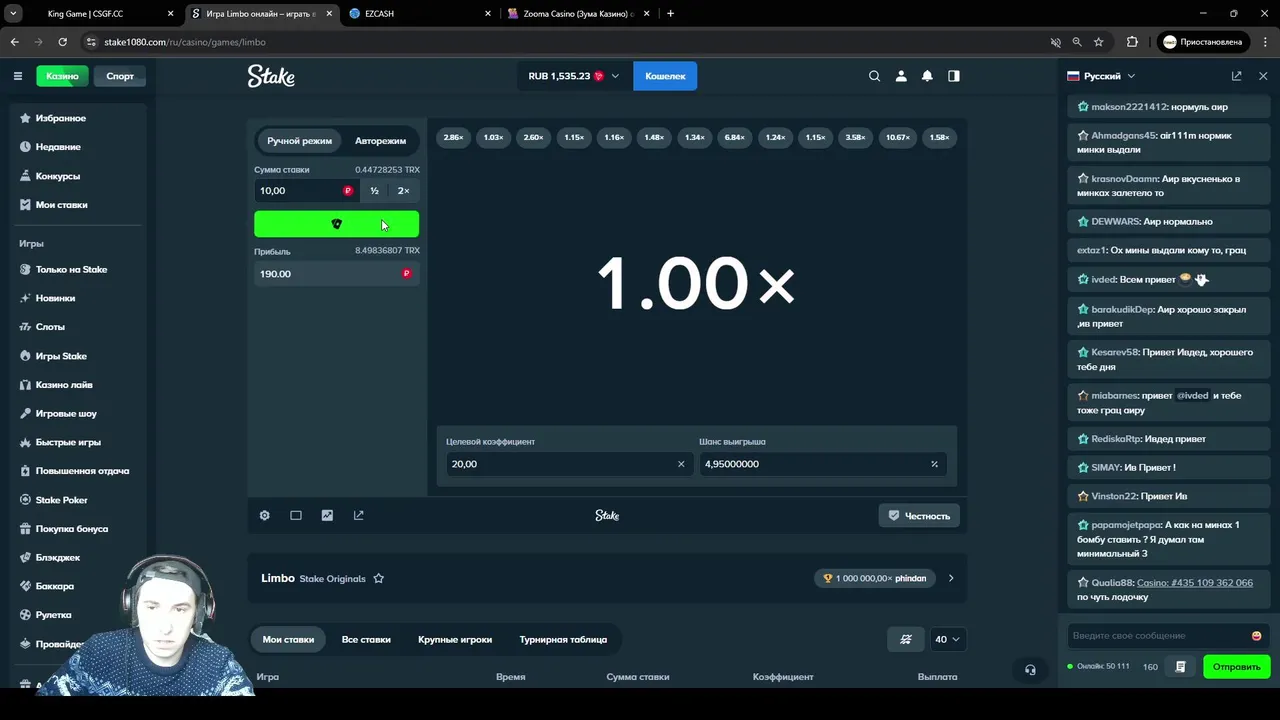Double the bet with 2× button
Image resolution: width=1280 pixels, height=720 pixels.
403,191
